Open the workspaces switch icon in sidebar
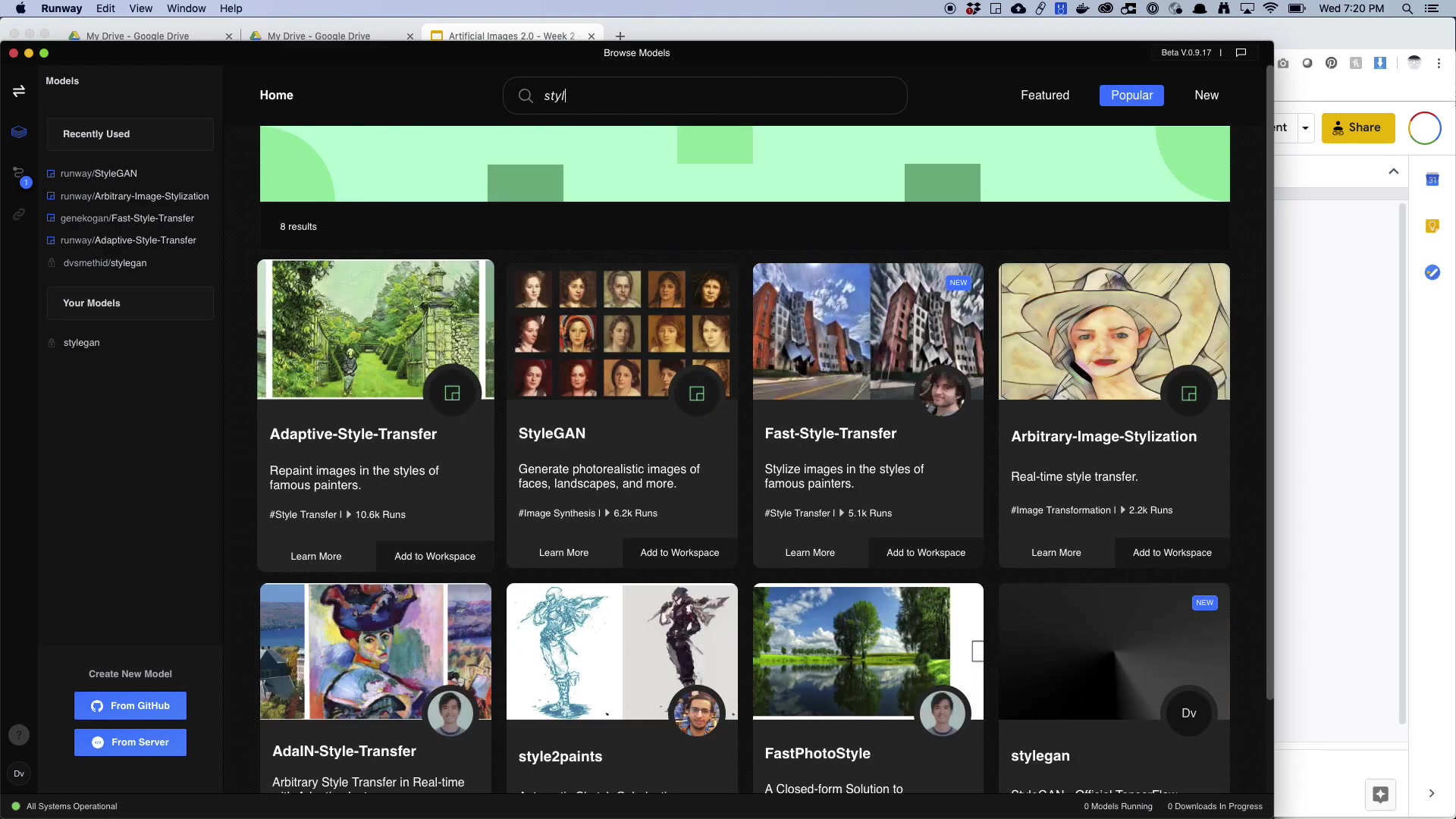Screen dimensions: 1456x819 click(x=19, y=91)
